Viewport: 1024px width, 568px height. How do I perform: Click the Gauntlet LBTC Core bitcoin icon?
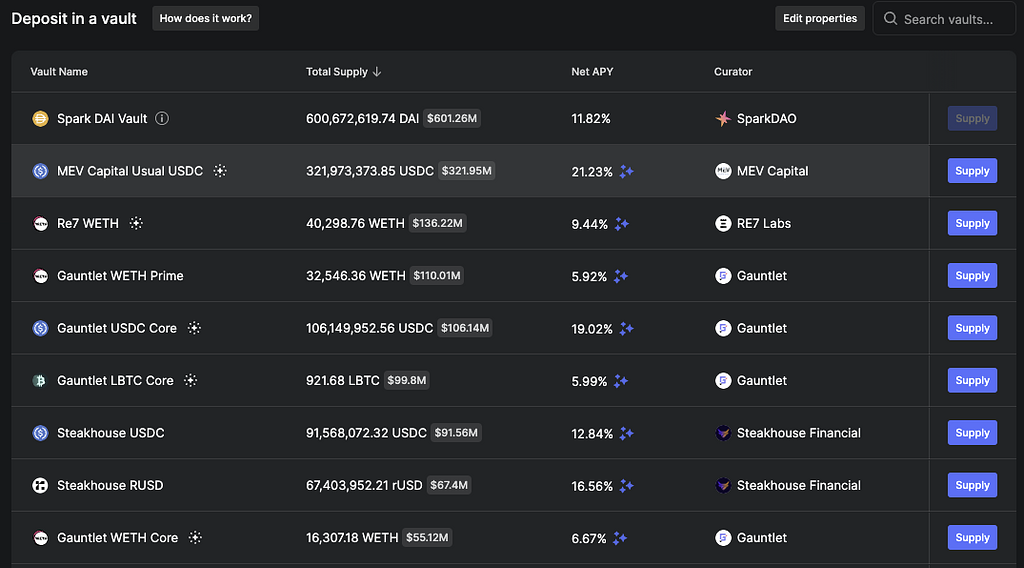(40, 381)
